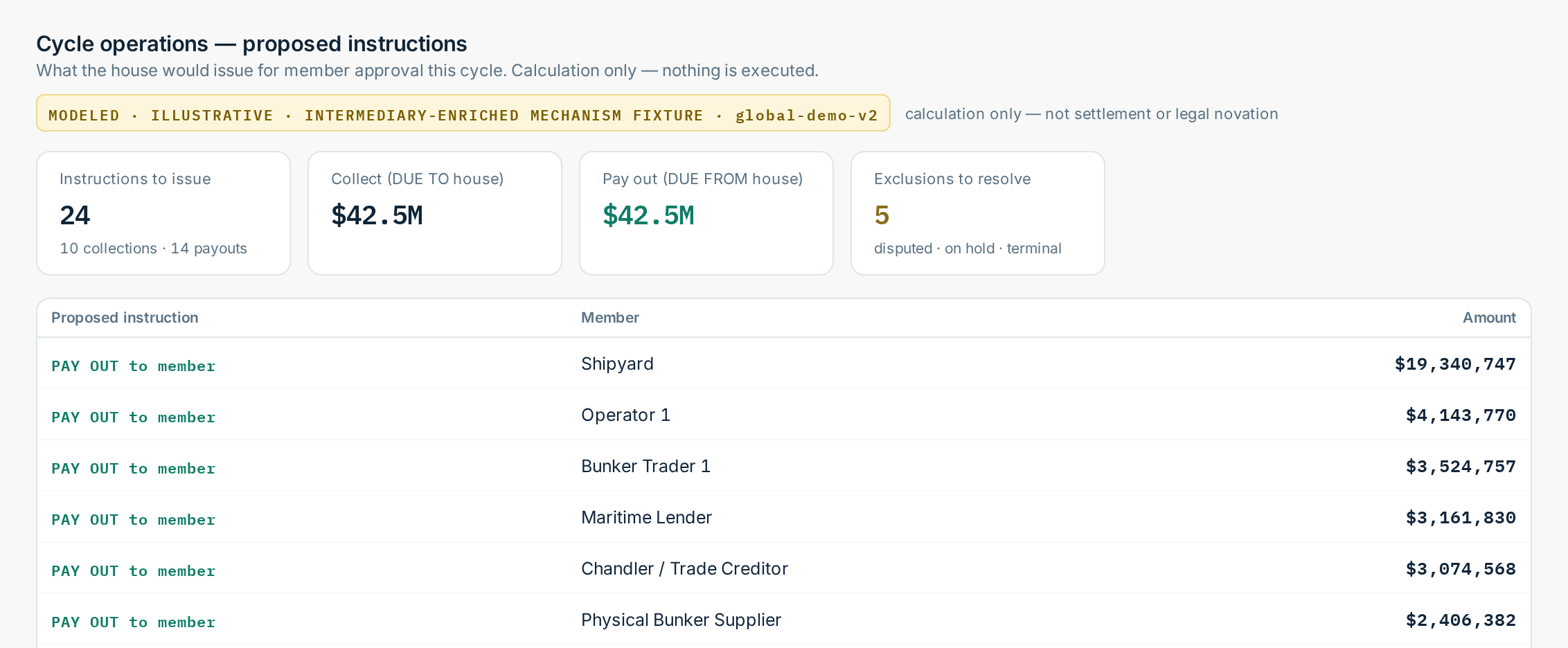Select 'Bunker Trader 1' member cell
The image size is (1568, 648).
[645, 467]
